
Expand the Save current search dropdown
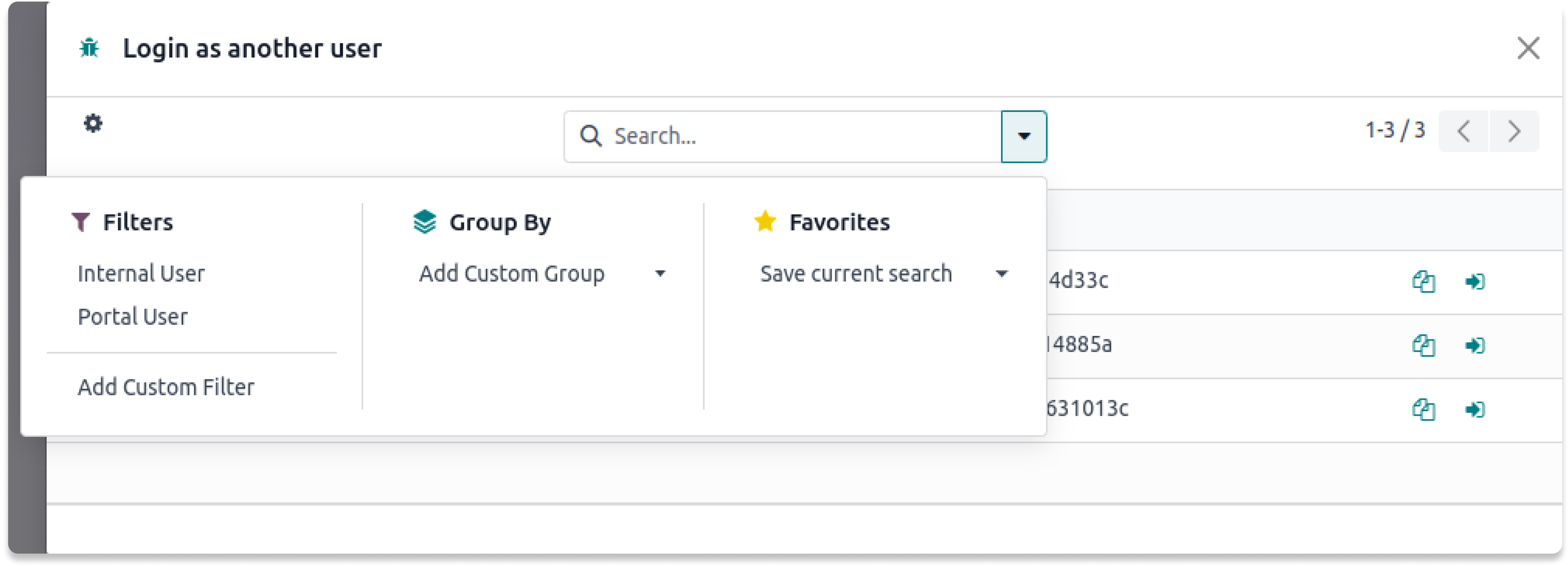[883, 274]
